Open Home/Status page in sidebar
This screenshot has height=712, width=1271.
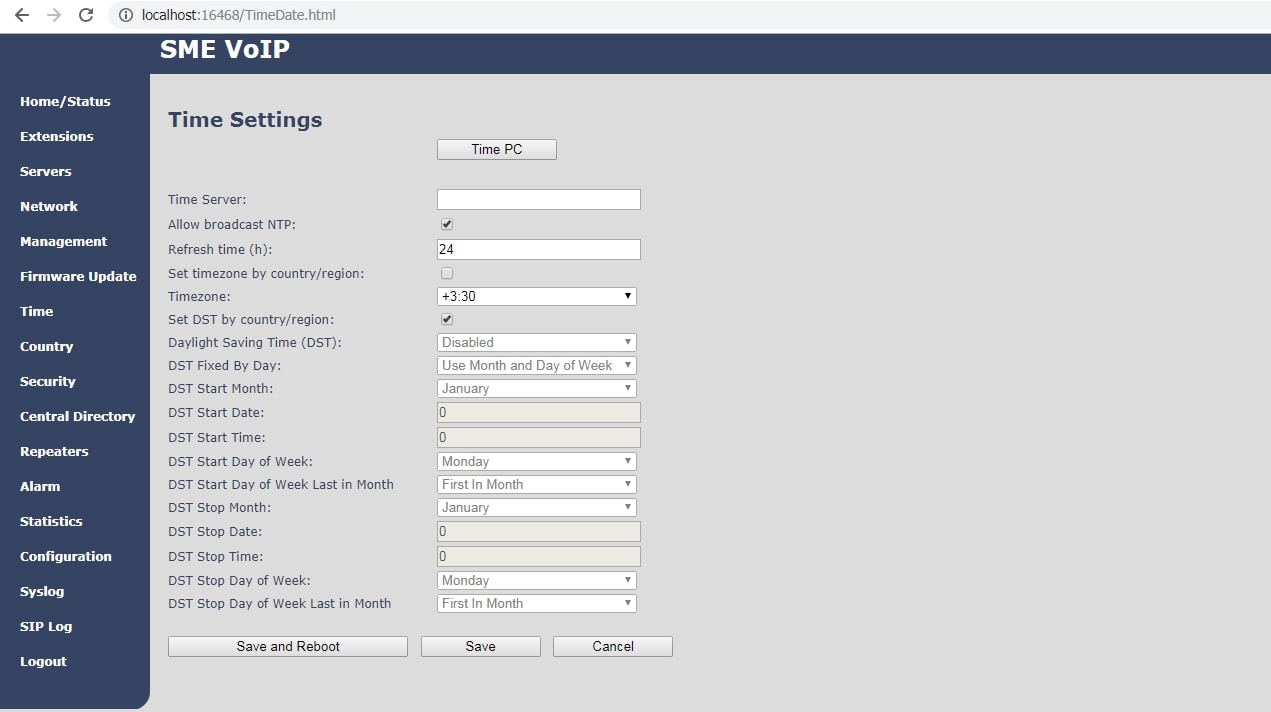(x=65, y=101)
